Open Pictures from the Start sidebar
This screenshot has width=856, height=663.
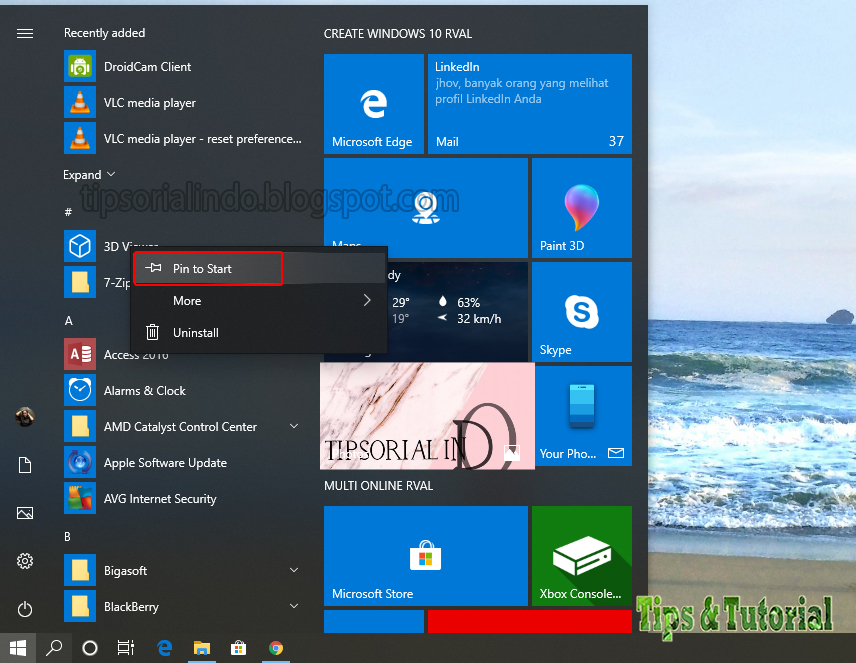pos(25,513)
